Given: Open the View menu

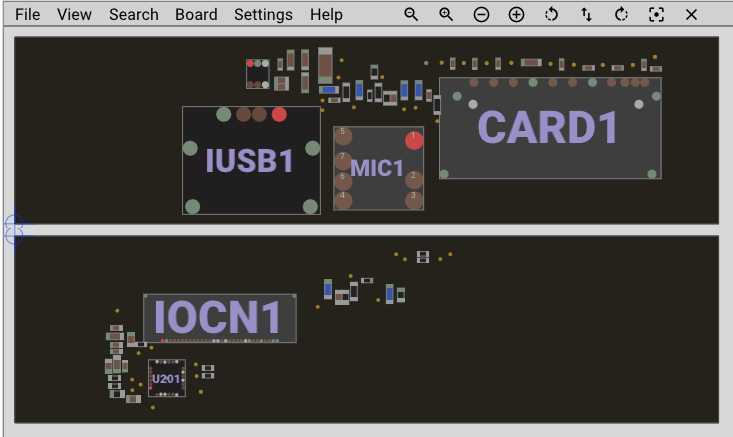Looking at the screenshot, I should (74, 15).
